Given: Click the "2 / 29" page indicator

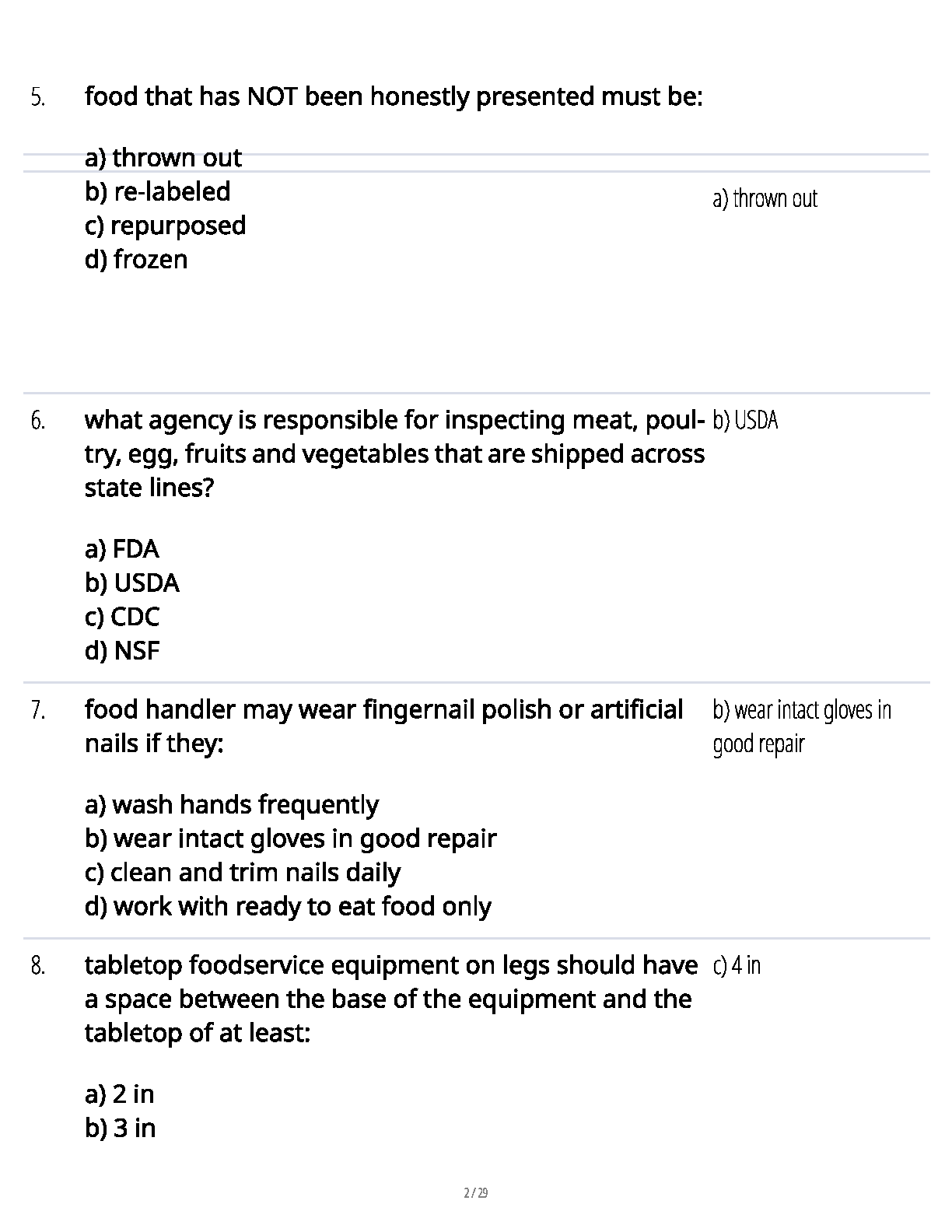Looking at the screenshot, I should [x=476, y=1193].
